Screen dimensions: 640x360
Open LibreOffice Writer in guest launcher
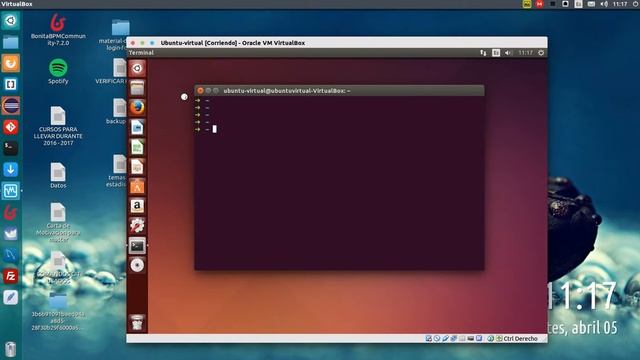[137, 127]
